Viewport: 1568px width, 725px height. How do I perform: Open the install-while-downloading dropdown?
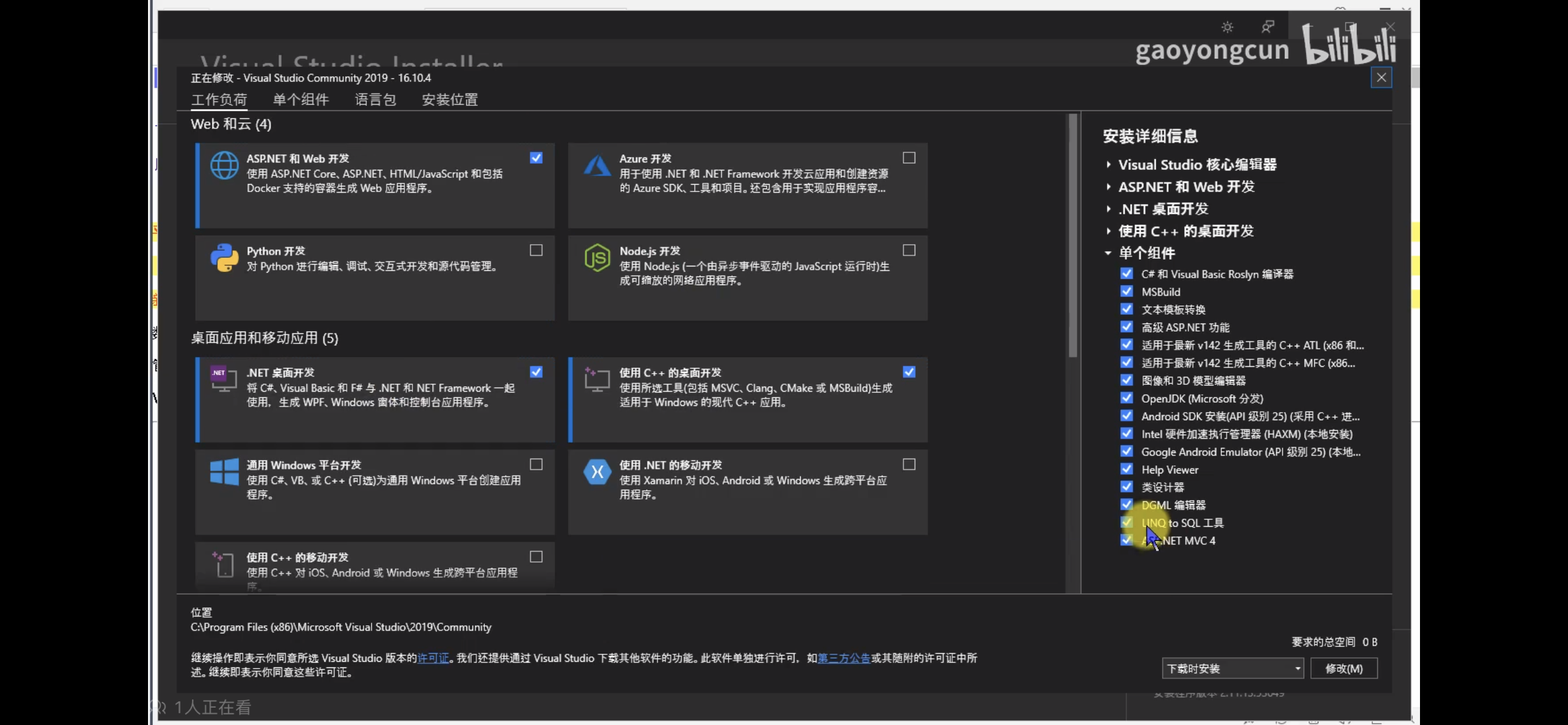tap(1232, 669)
